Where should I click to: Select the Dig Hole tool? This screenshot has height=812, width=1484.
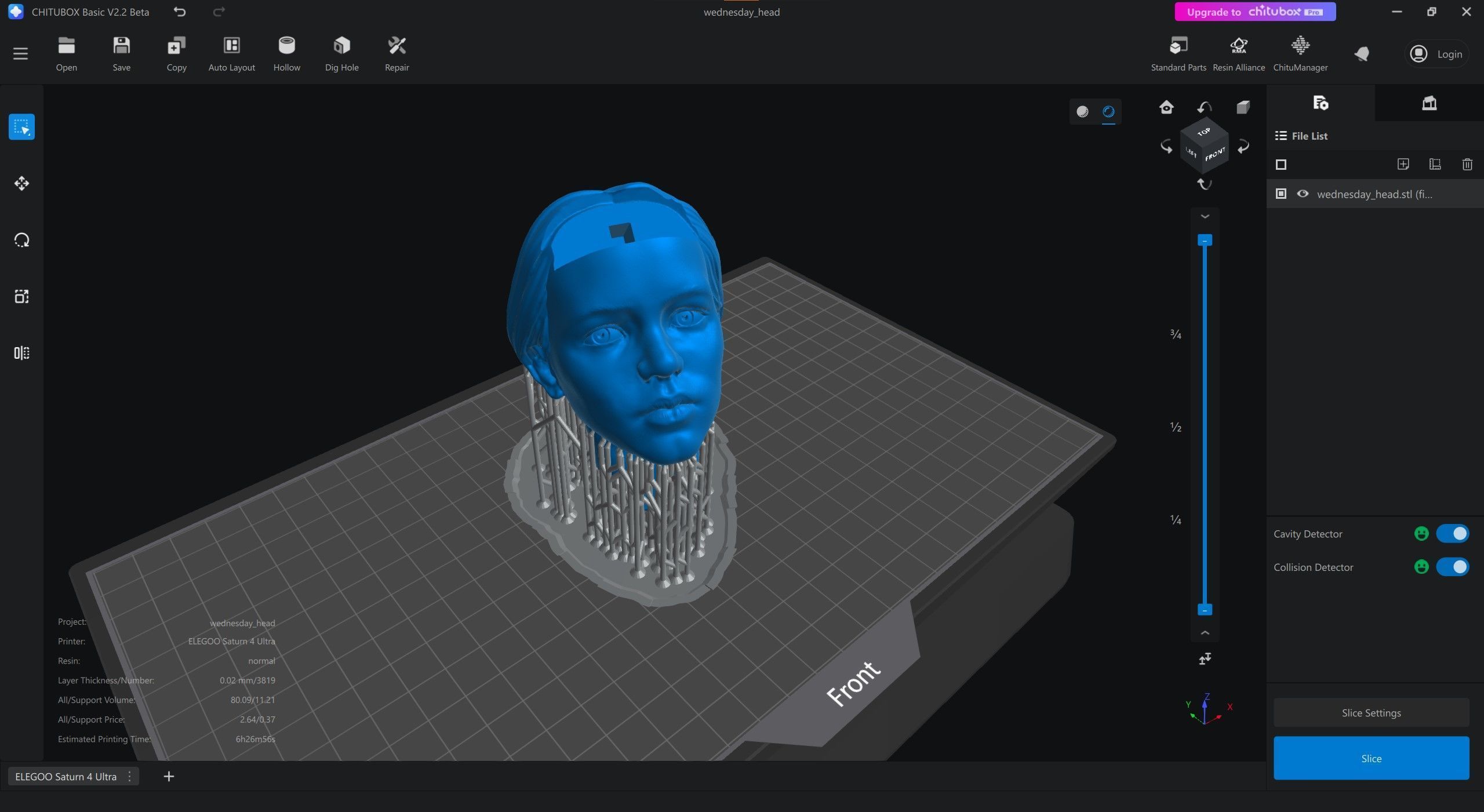(341, 53)
